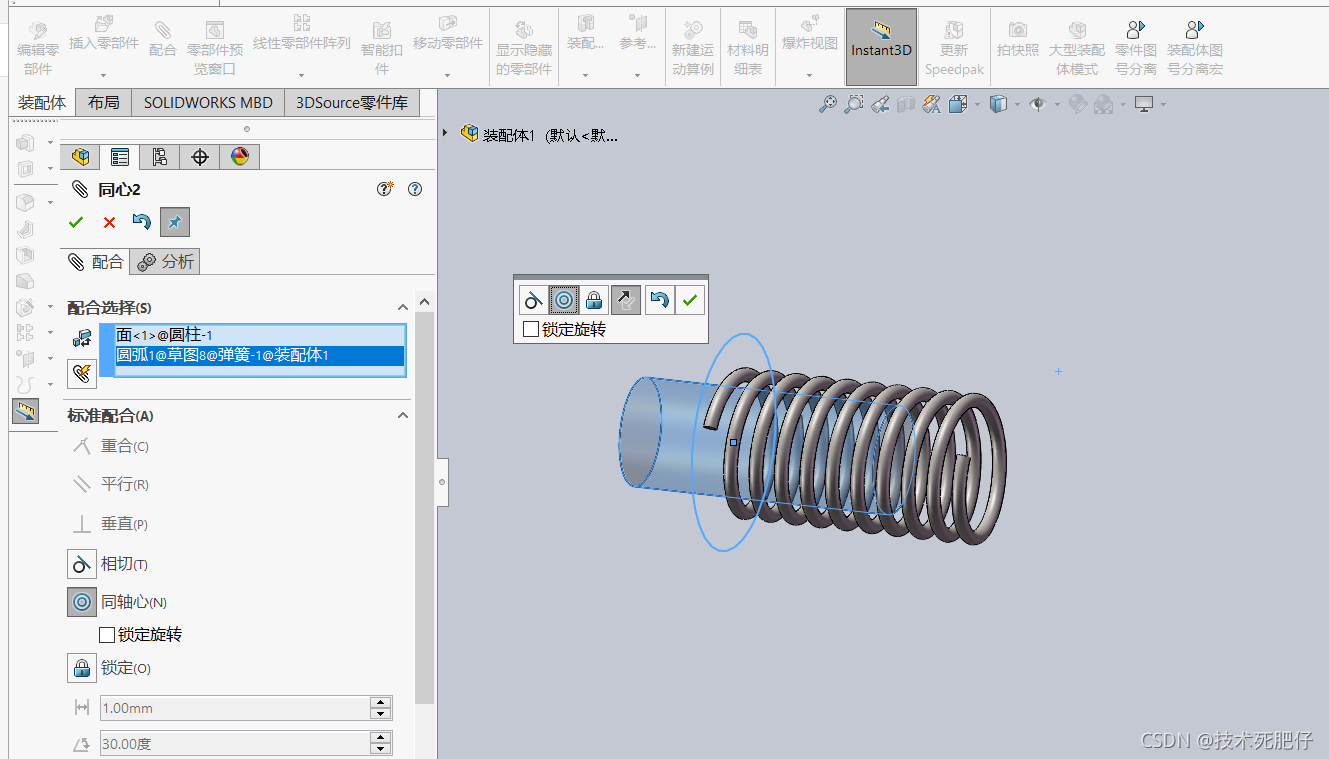Click multiple mate mode icon
This screenshot has width=1329, height=759.
[82, 374]
